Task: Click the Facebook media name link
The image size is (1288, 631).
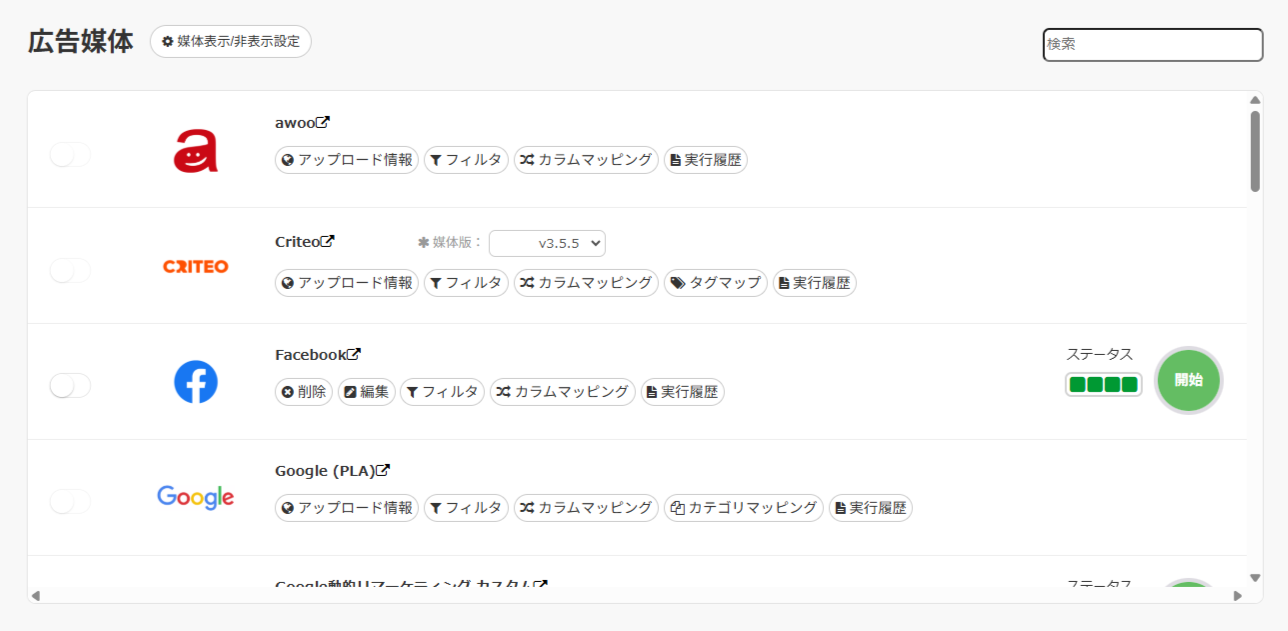Action: coord(311,355)
